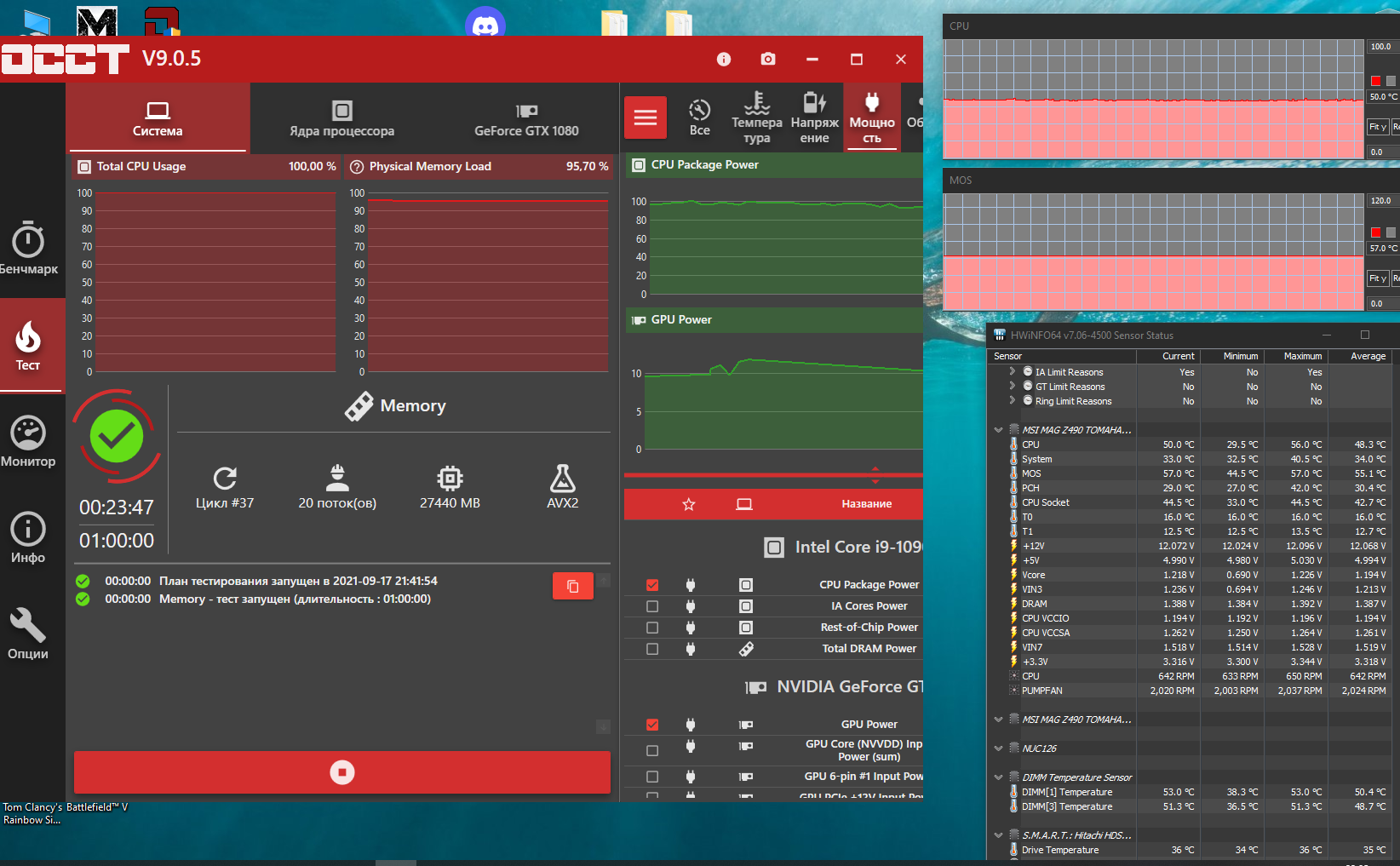Click the red color swatch in CPU graph window
The height and width of the screenshot is (866, 1400).
coord(1376,81)
